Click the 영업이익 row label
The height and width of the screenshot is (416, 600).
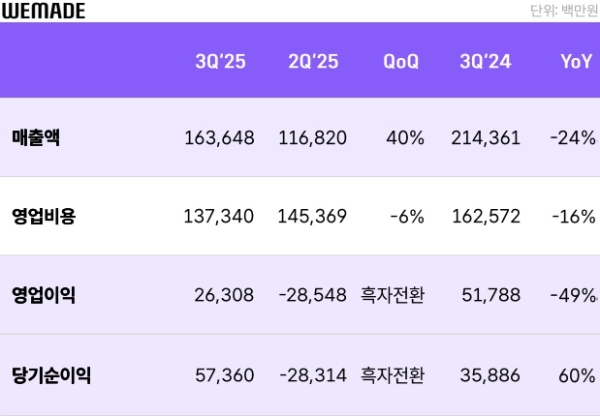point(43,295)
